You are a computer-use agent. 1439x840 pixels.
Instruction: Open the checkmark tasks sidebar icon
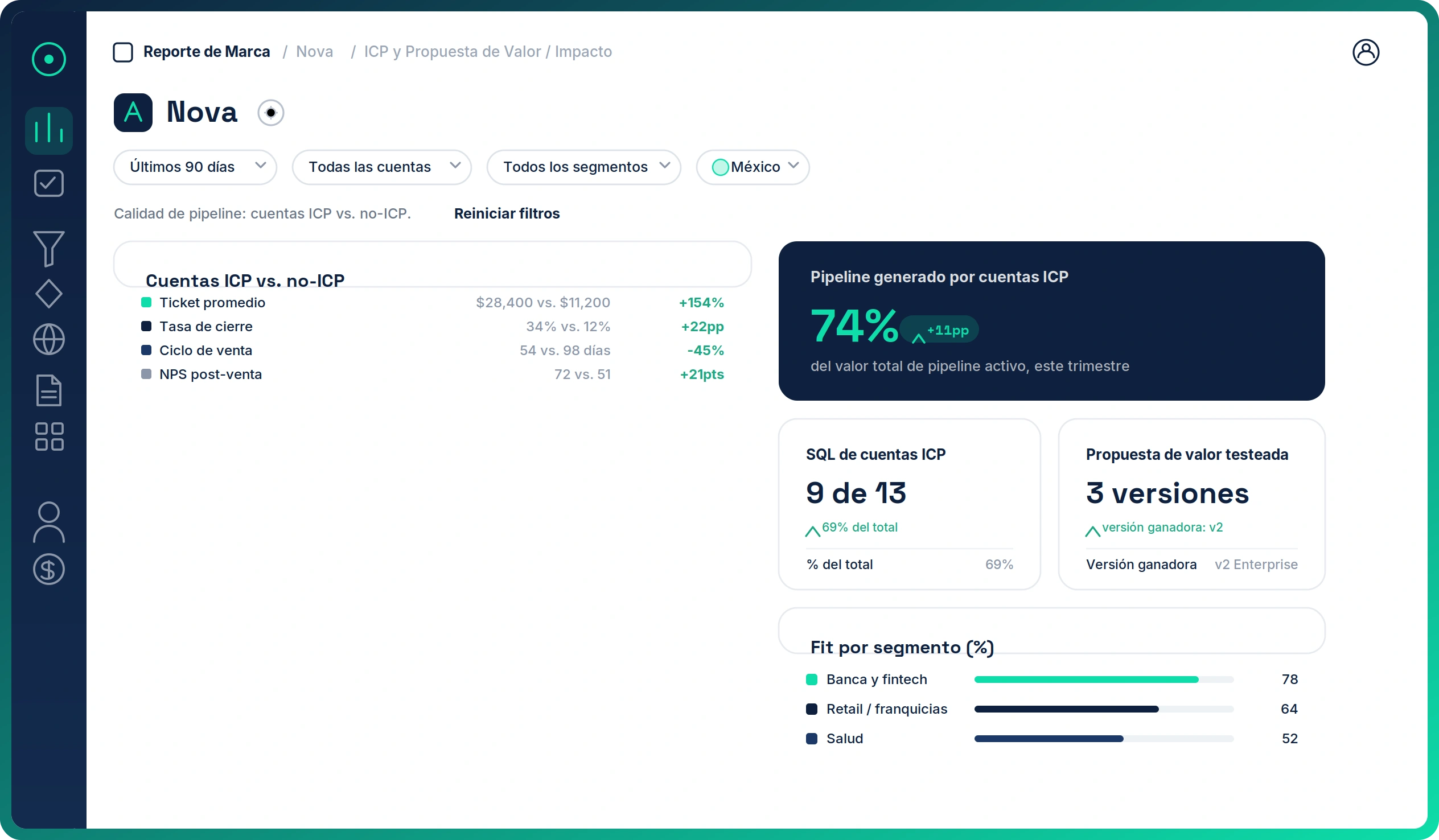pyautogui.click(x=48, y=183)
